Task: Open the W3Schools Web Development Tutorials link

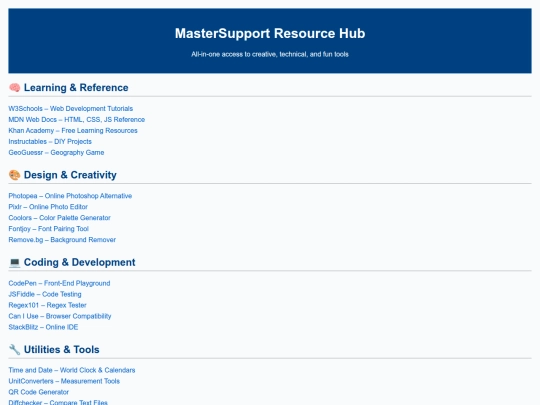Action: 71,108
